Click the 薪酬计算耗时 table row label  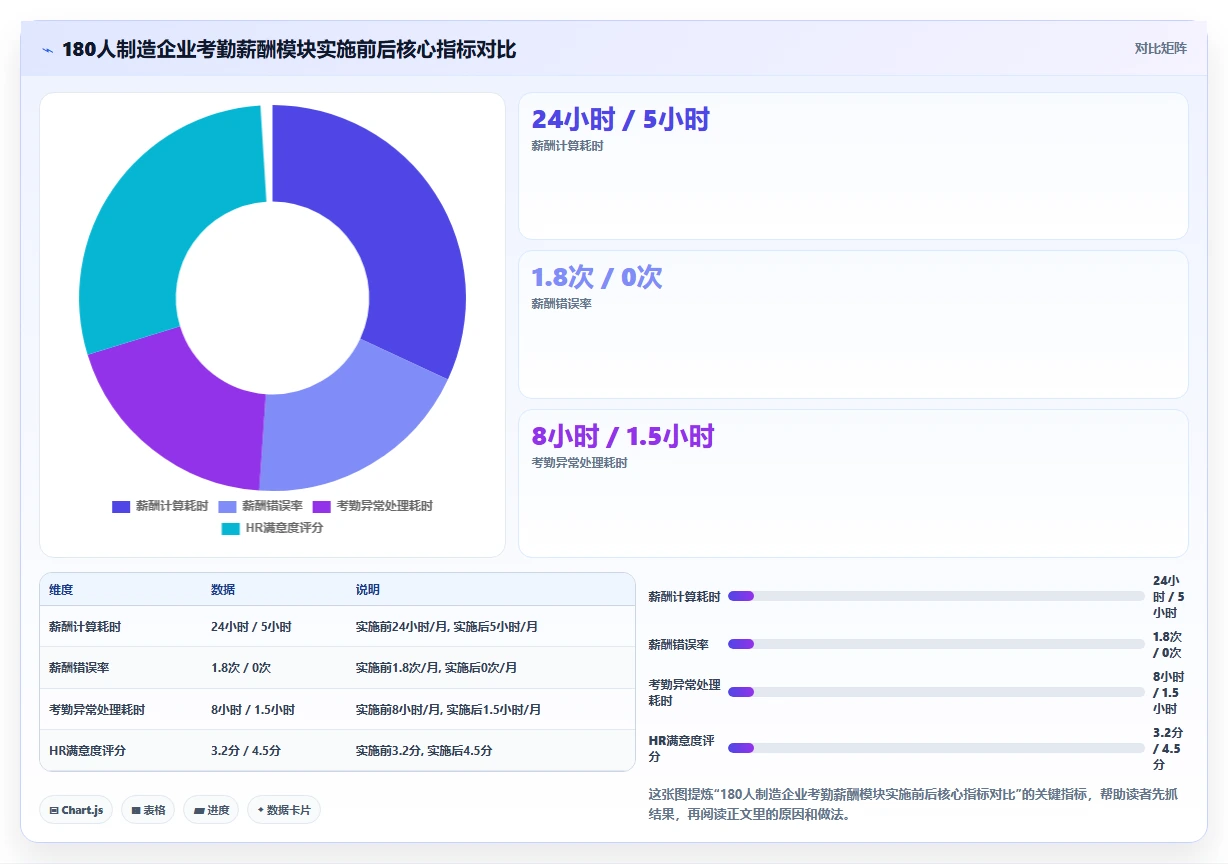(85, 627)
